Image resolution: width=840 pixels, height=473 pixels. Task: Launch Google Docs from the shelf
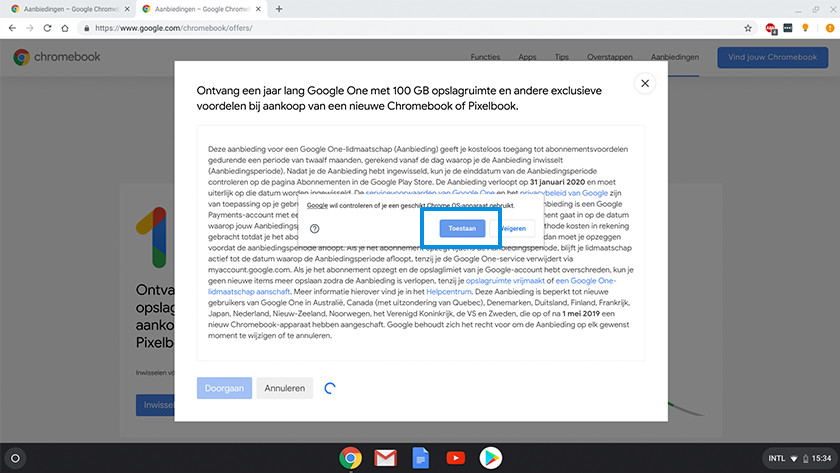point(421,459)
